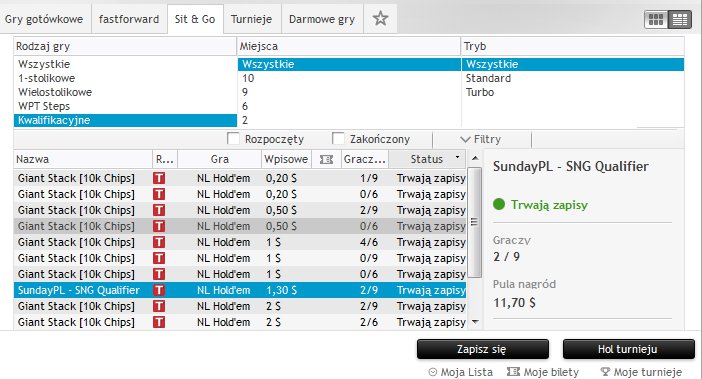702x379 pixels.
Task: Select the Wielostolikowe game type
Action: pyautogui.click(x=125, y=92)
